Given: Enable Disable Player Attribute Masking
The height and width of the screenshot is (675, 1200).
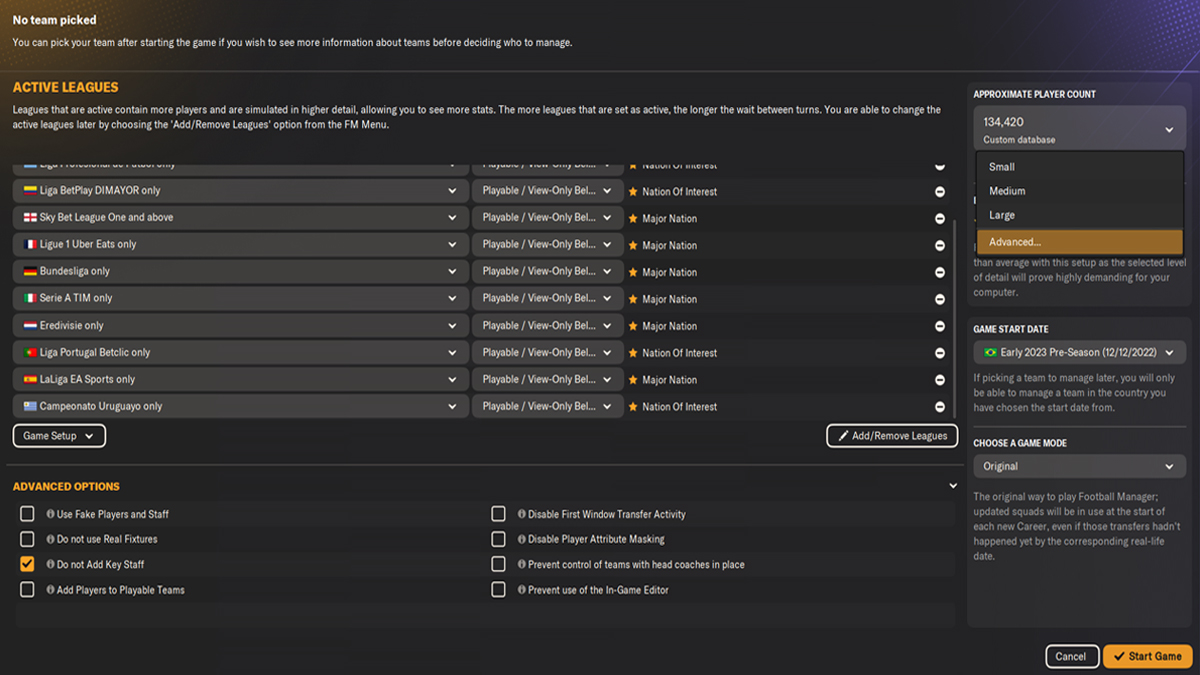Looking at the screenshot, I should click(497, 538).
